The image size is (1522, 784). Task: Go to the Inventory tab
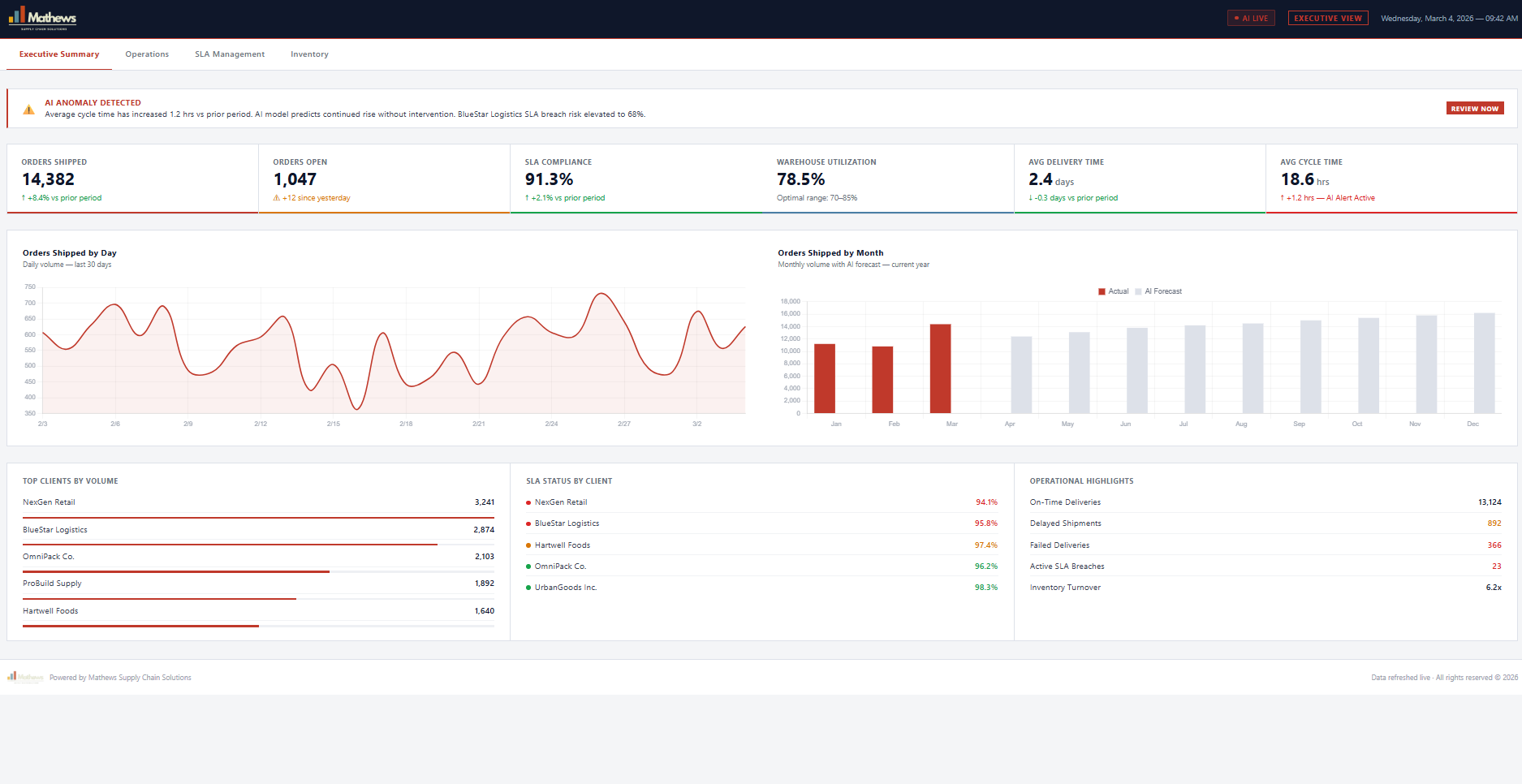[309, 54]
